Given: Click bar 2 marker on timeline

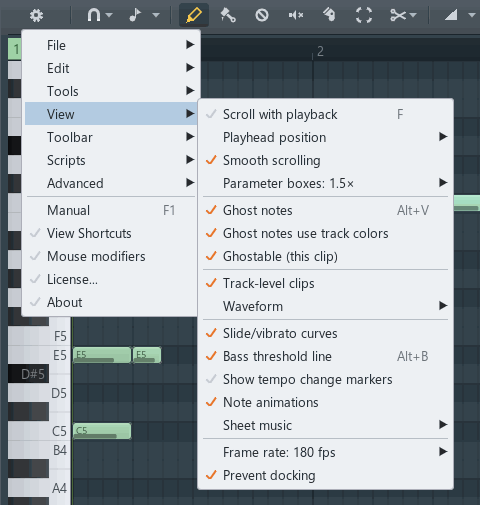Looking at the screenshot, I should 320,51.
